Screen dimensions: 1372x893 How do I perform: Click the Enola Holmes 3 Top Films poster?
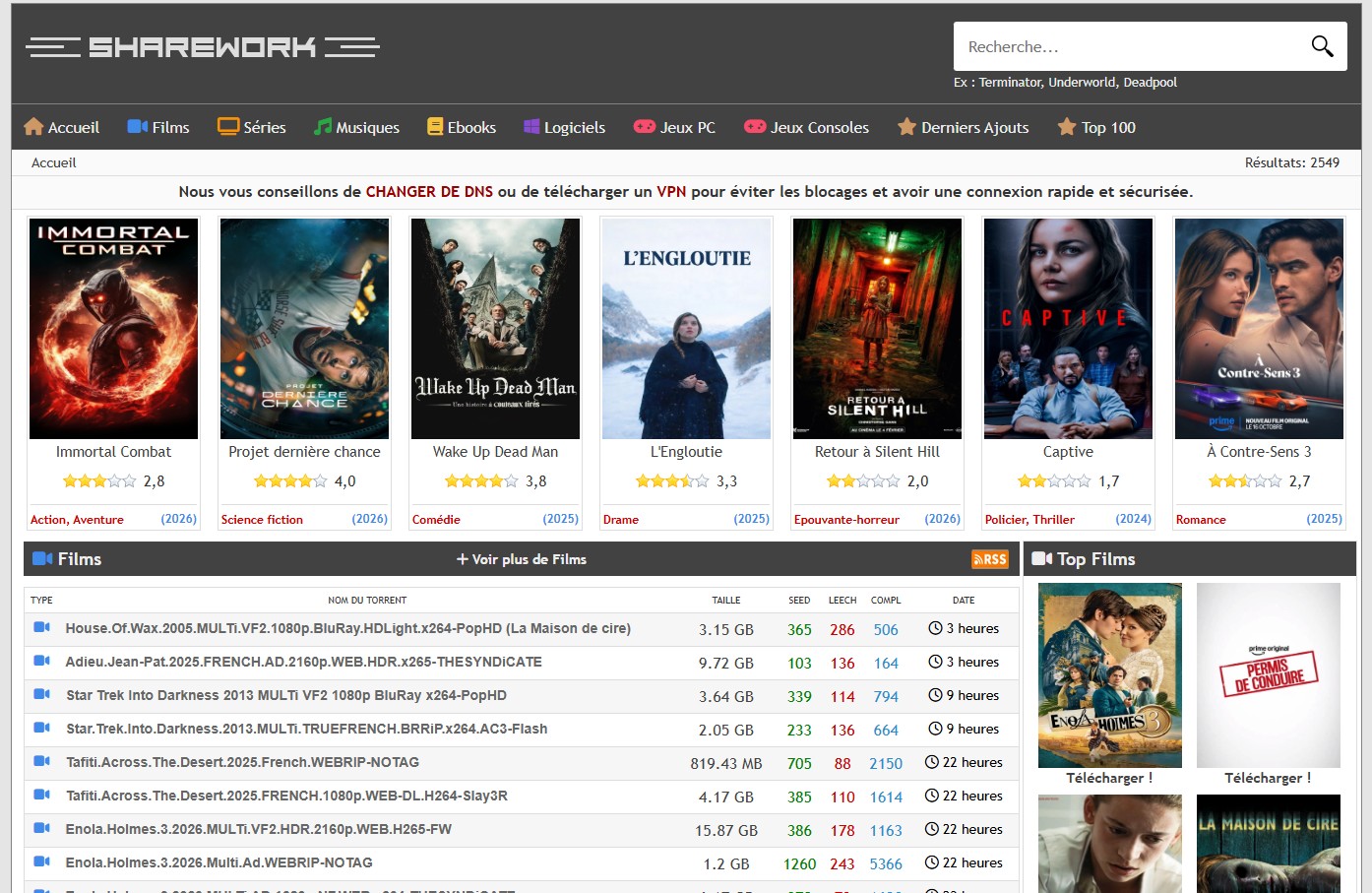(x=1109, y=675)
